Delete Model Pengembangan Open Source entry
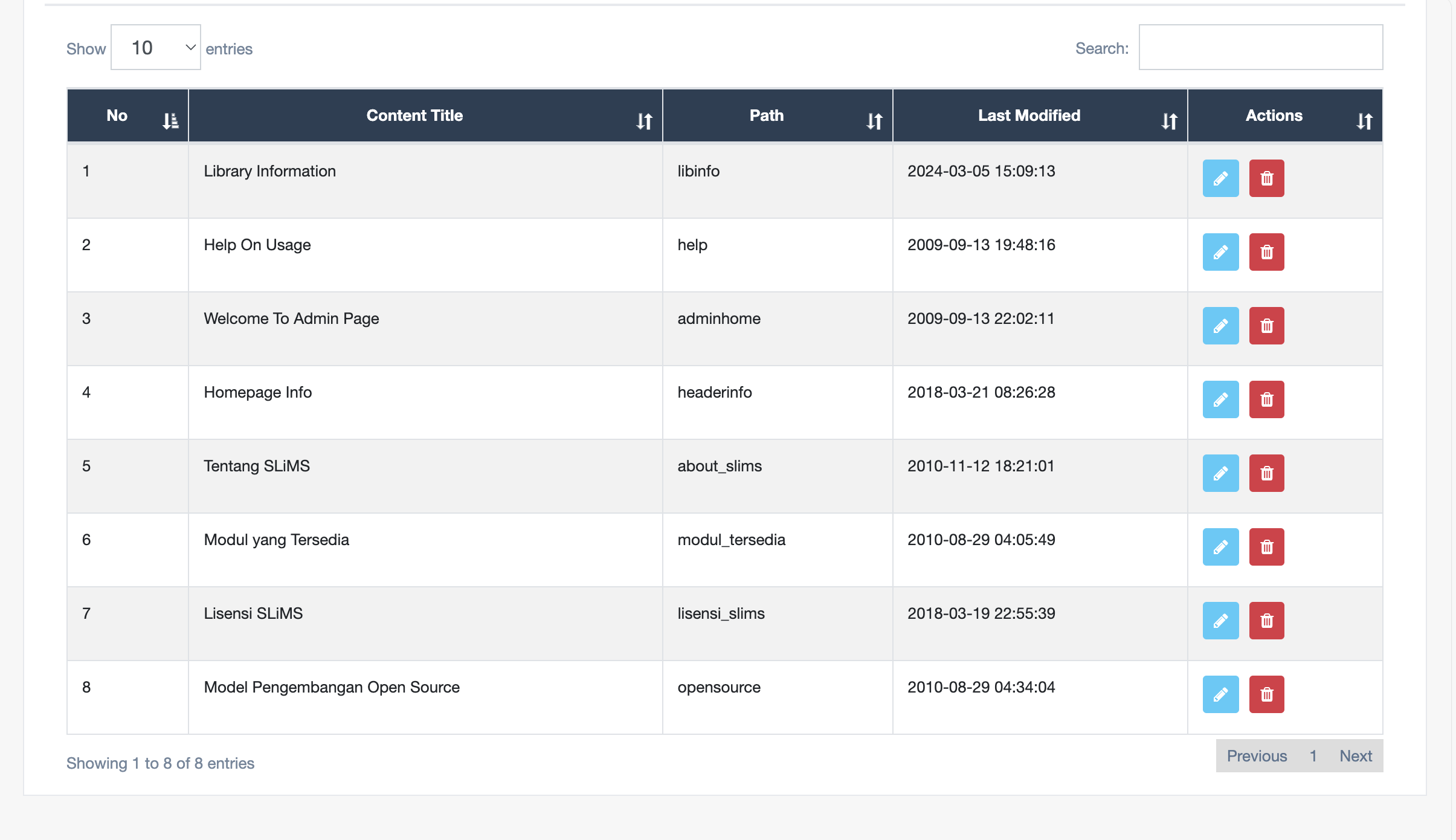 (x=1266, y=694)
